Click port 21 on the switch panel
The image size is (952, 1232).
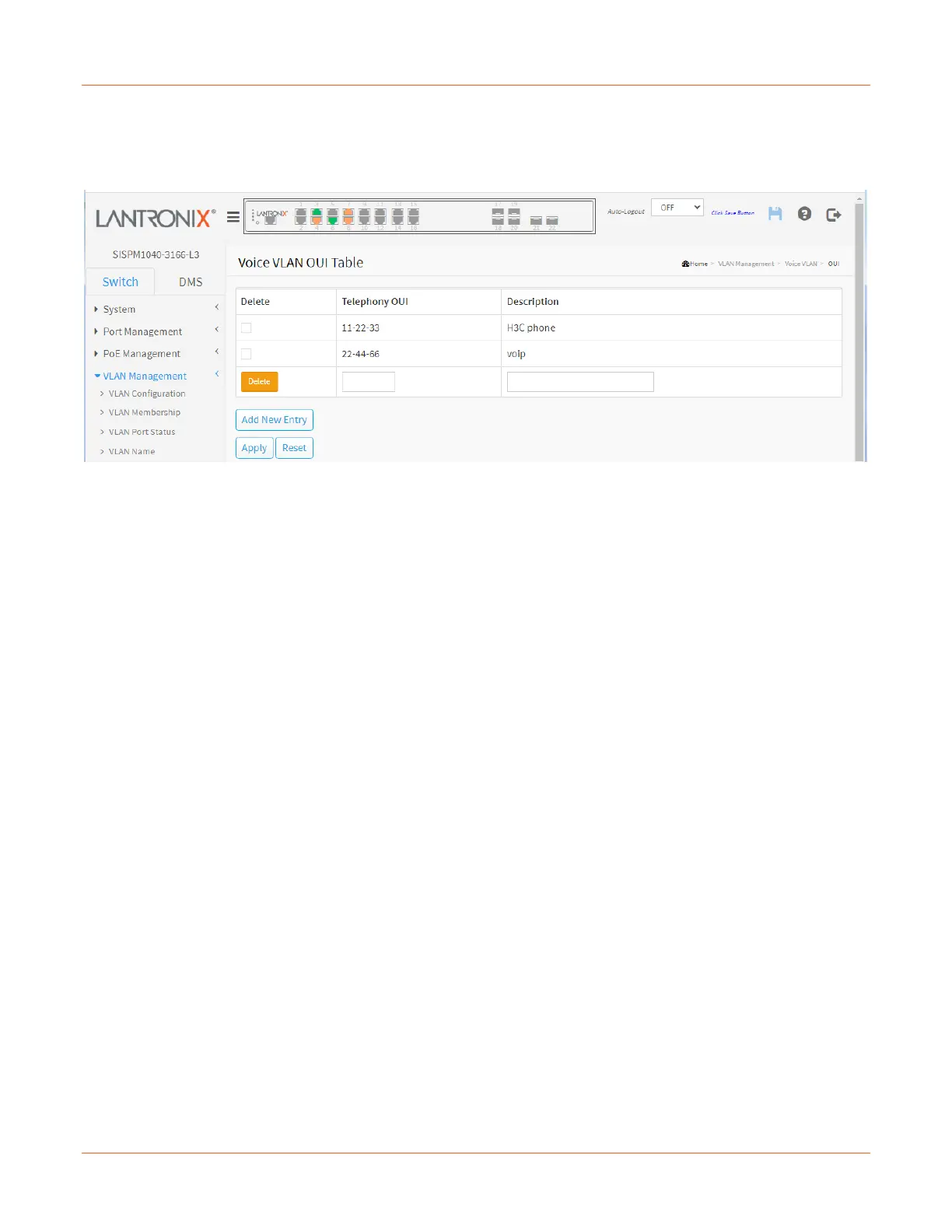(x=536, y=221)
